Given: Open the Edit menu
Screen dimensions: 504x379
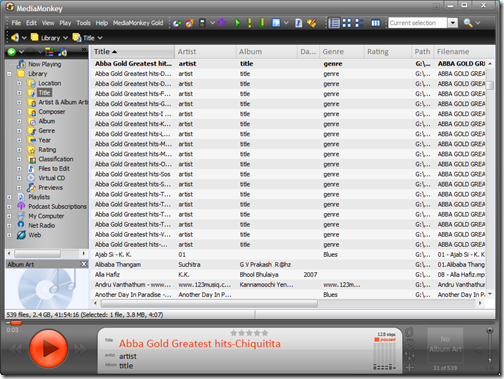Looking at the screenshot, I should click(x=31, y=23).
